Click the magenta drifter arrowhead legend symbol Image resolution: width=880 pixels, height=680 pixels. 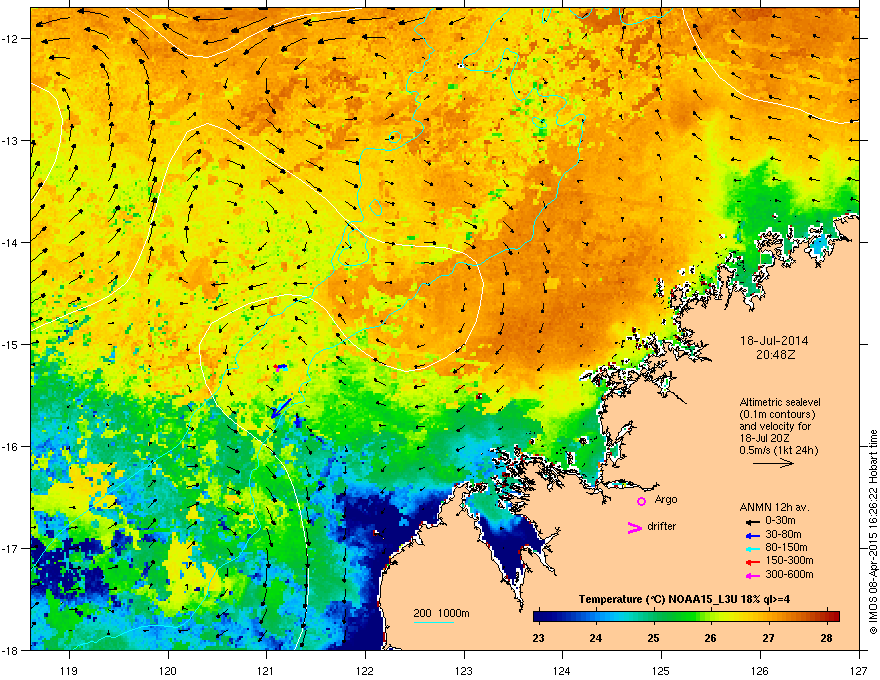(x=634, y=527)
